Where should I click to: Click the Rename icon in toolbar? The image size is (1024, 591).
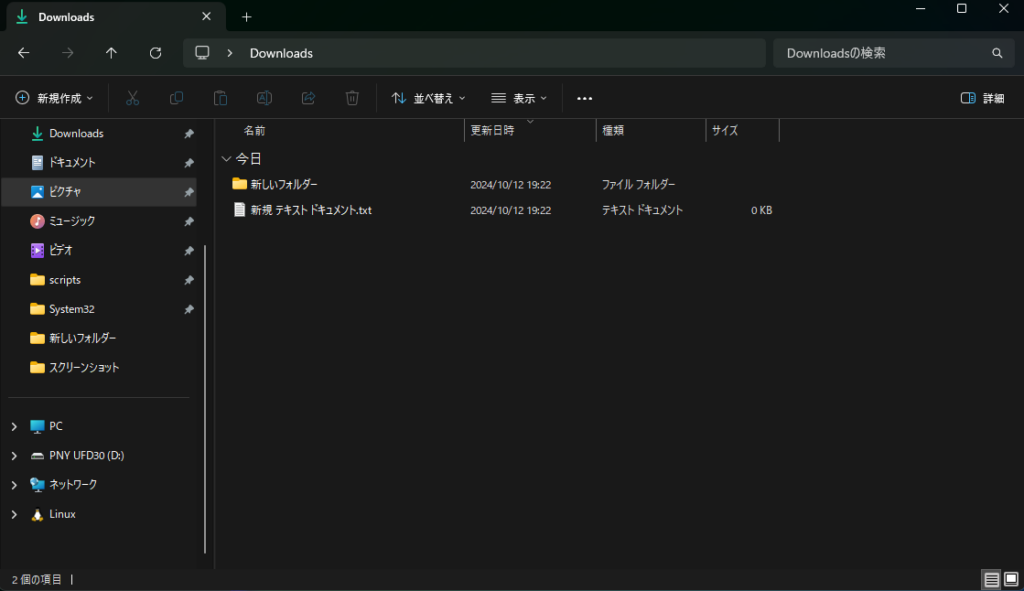point(264,98)
